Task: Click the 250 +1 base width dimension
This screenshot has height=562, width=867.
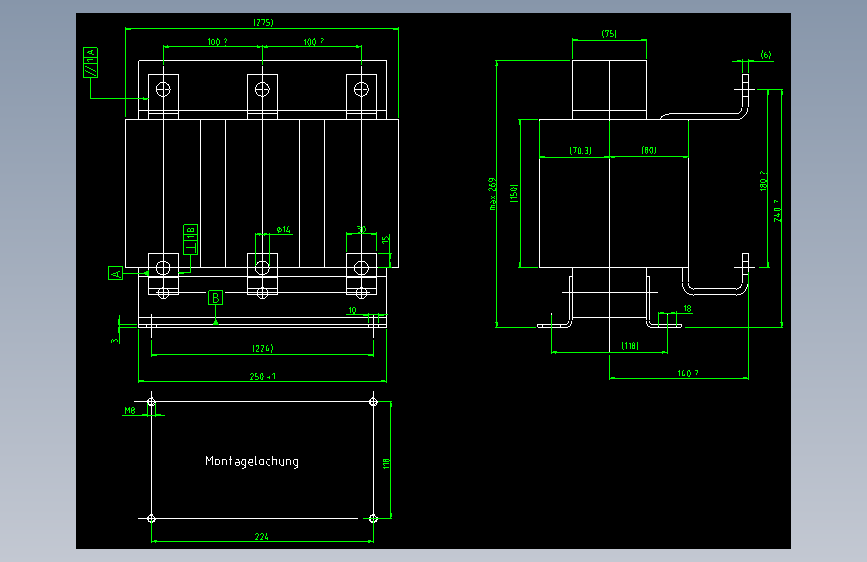Action: click(262, 377)
